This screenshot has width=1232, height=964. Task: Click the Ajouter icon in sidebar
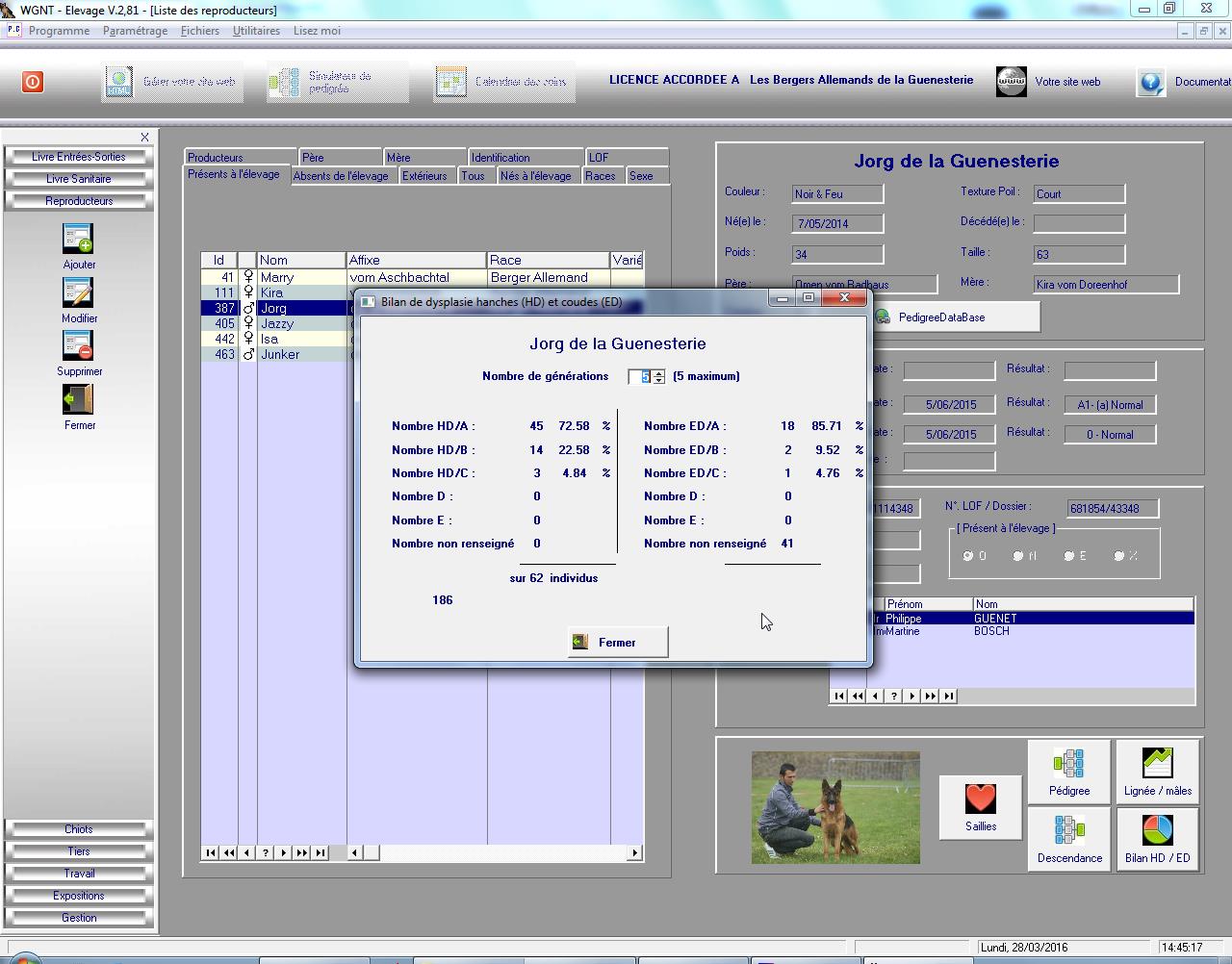click(78, 239)
